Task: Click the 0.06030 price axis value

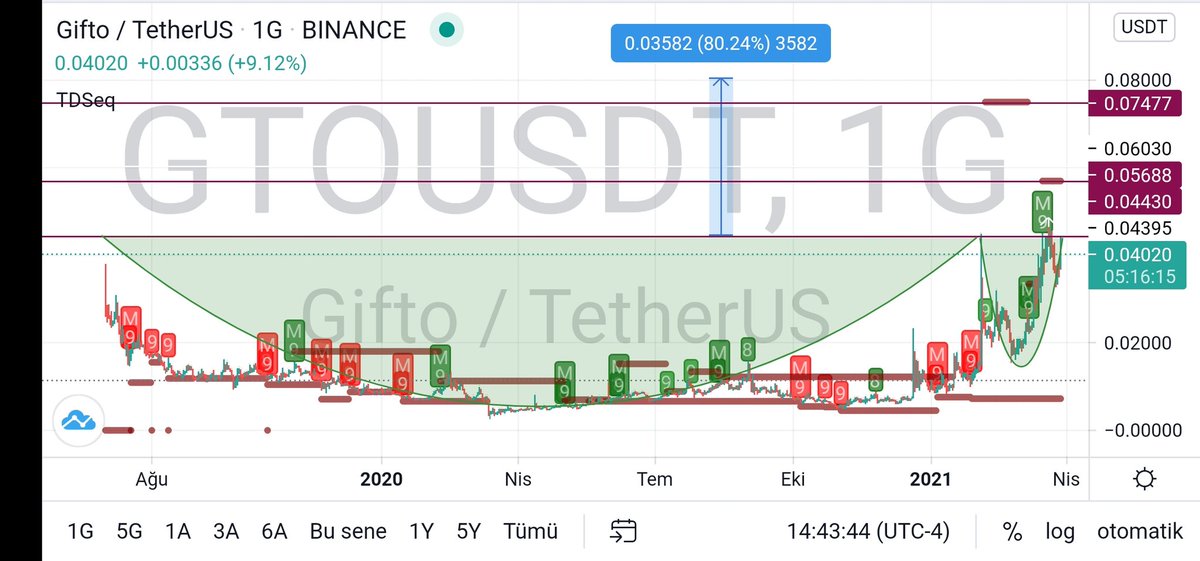Action: tap(1139, 148)
